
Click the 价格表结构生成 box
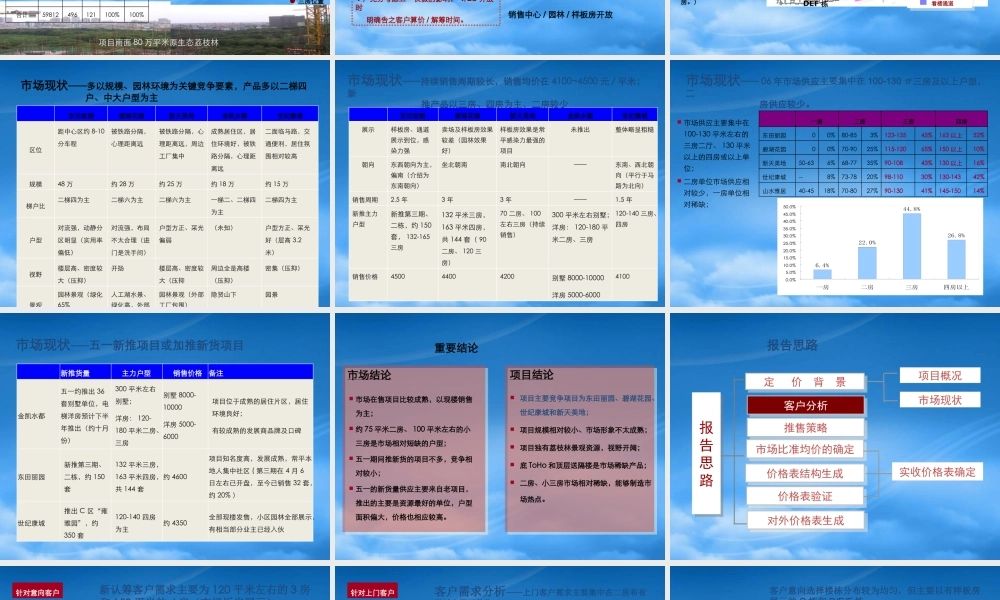805,473
